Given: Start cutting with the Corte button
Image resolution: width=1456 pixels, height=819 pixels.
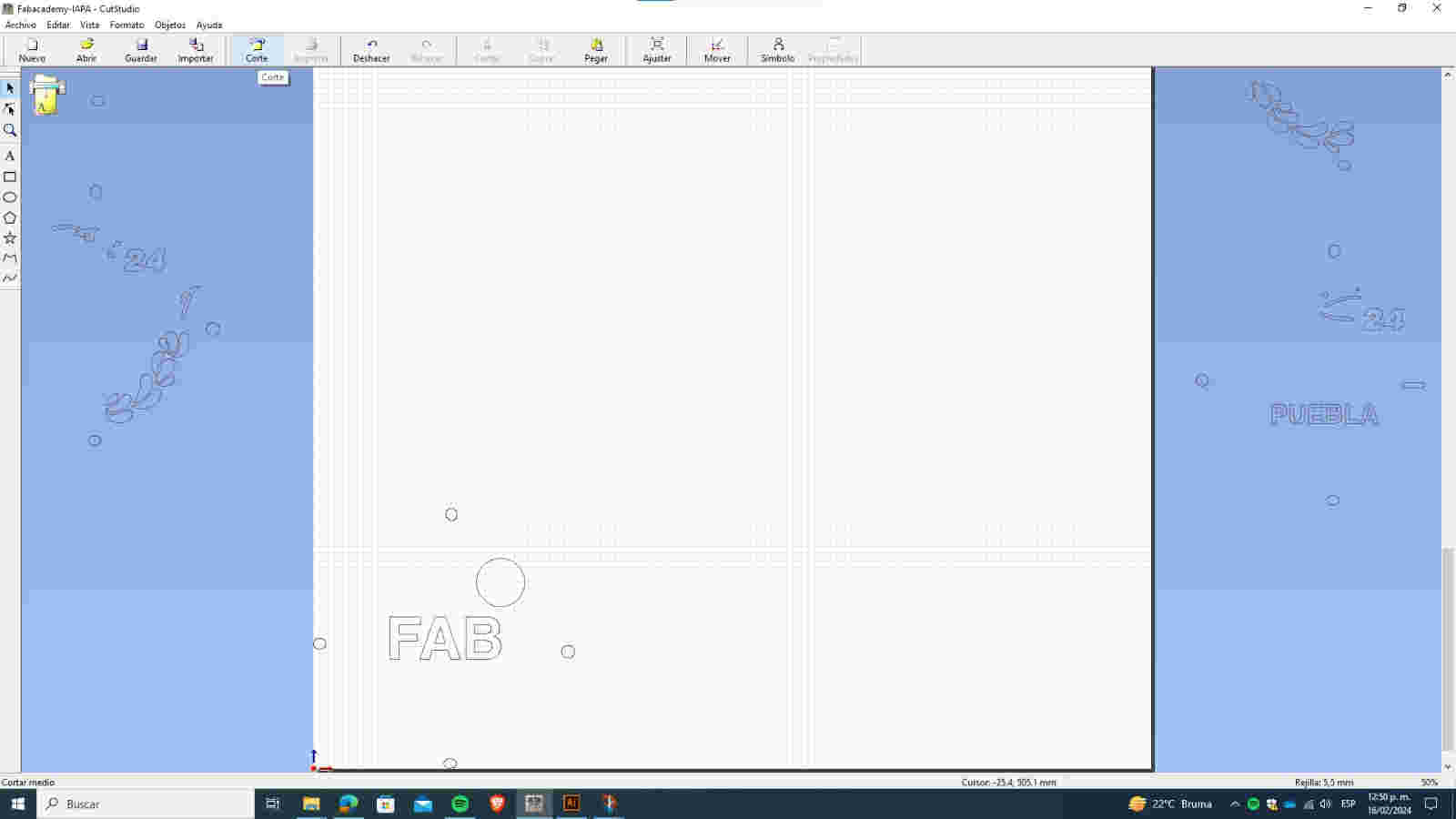Looking at the screenshot, I should tap(257, 50).
